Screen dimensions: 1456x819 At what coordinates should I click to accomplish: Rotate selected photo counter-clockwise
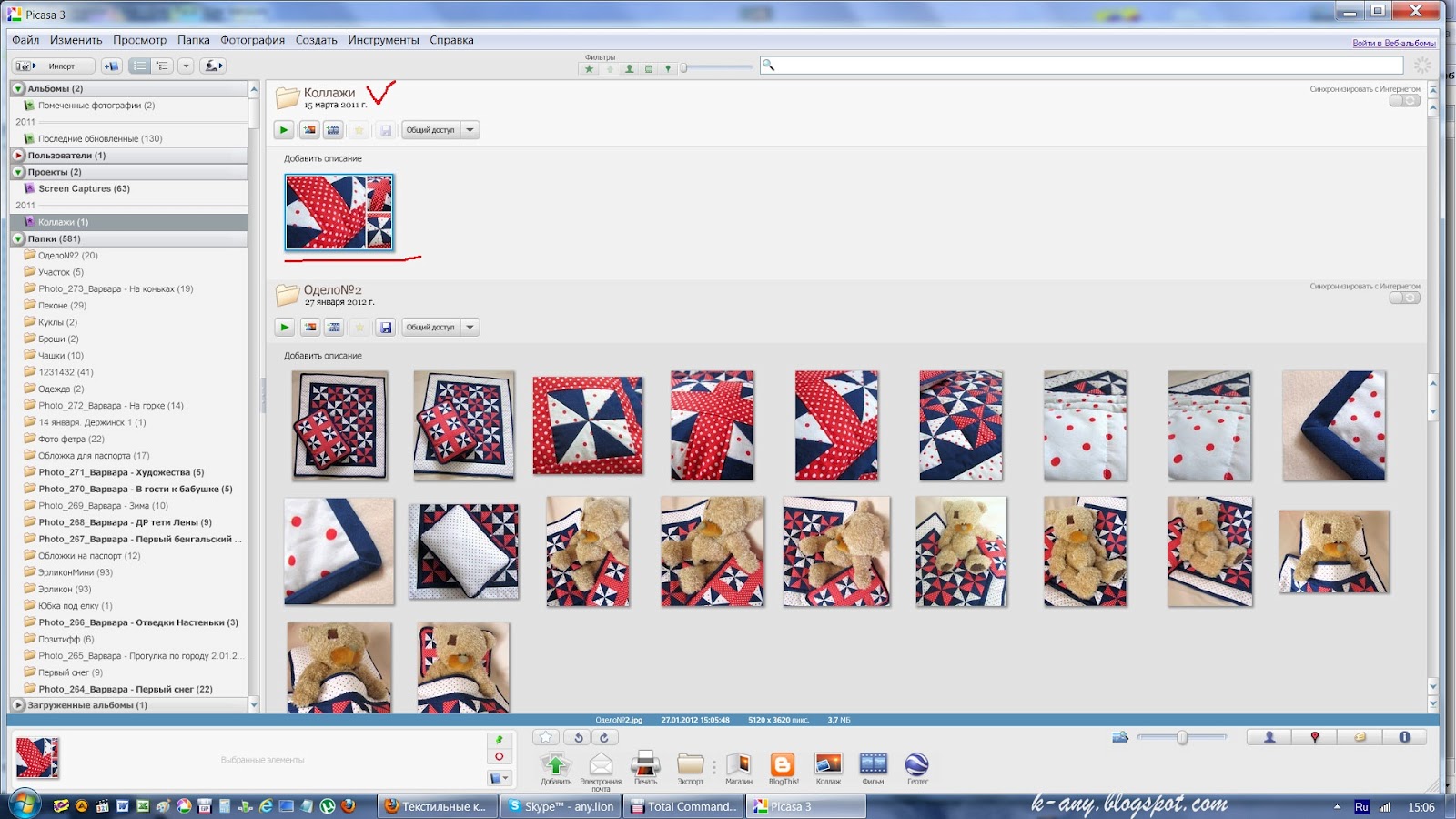click(x=578, y=737)
